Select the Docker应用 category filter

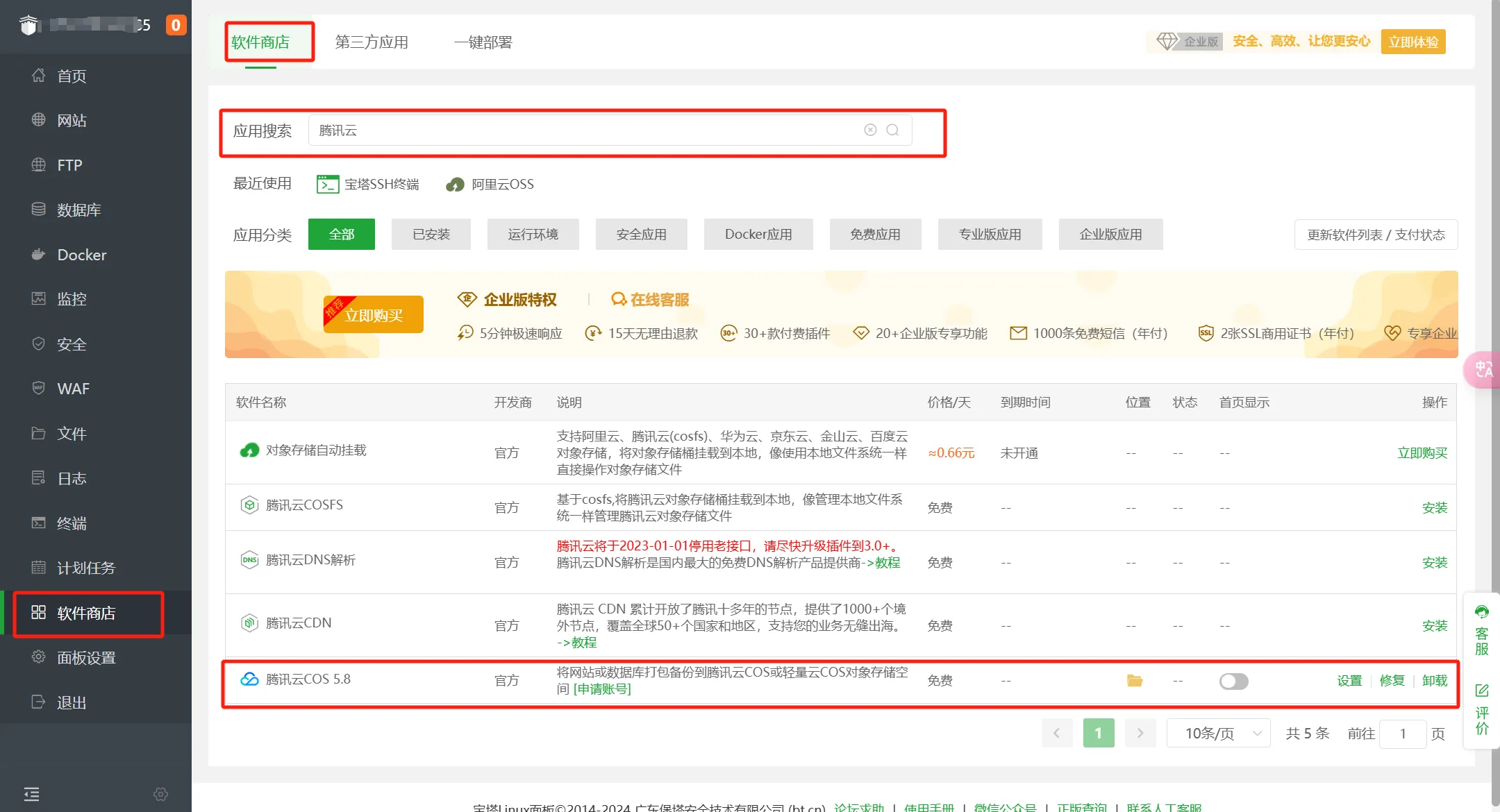758,235
